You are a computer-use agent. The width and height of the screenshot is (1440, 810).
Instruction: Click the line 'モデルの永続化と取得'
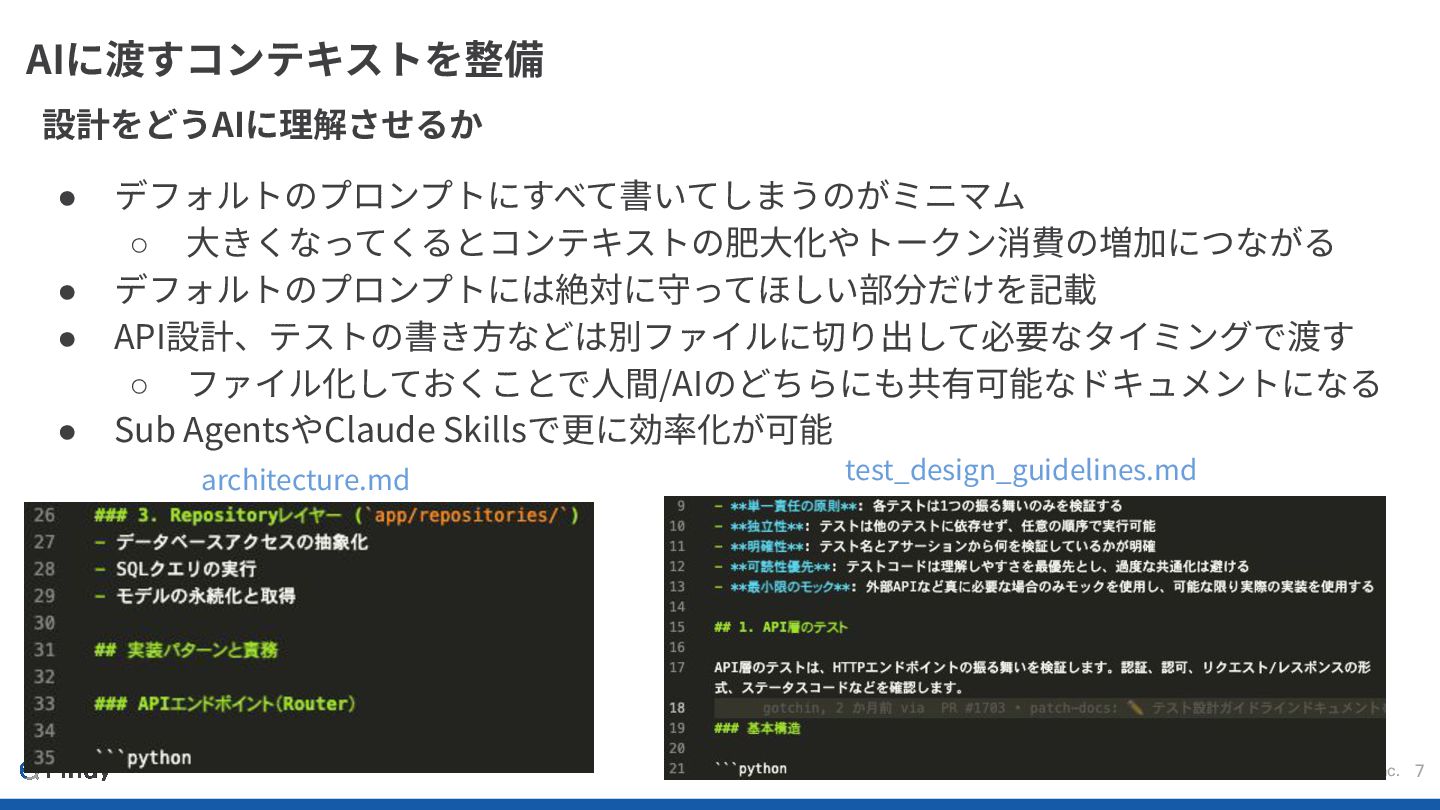(195, 596)
